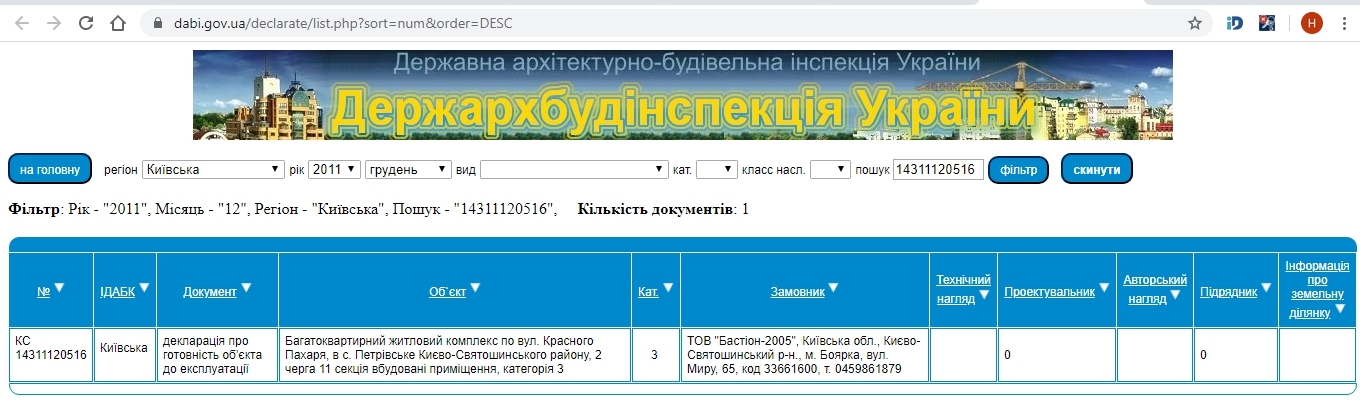
Task: Open the iD browser extension icon
Action: tap(1234, 23)
